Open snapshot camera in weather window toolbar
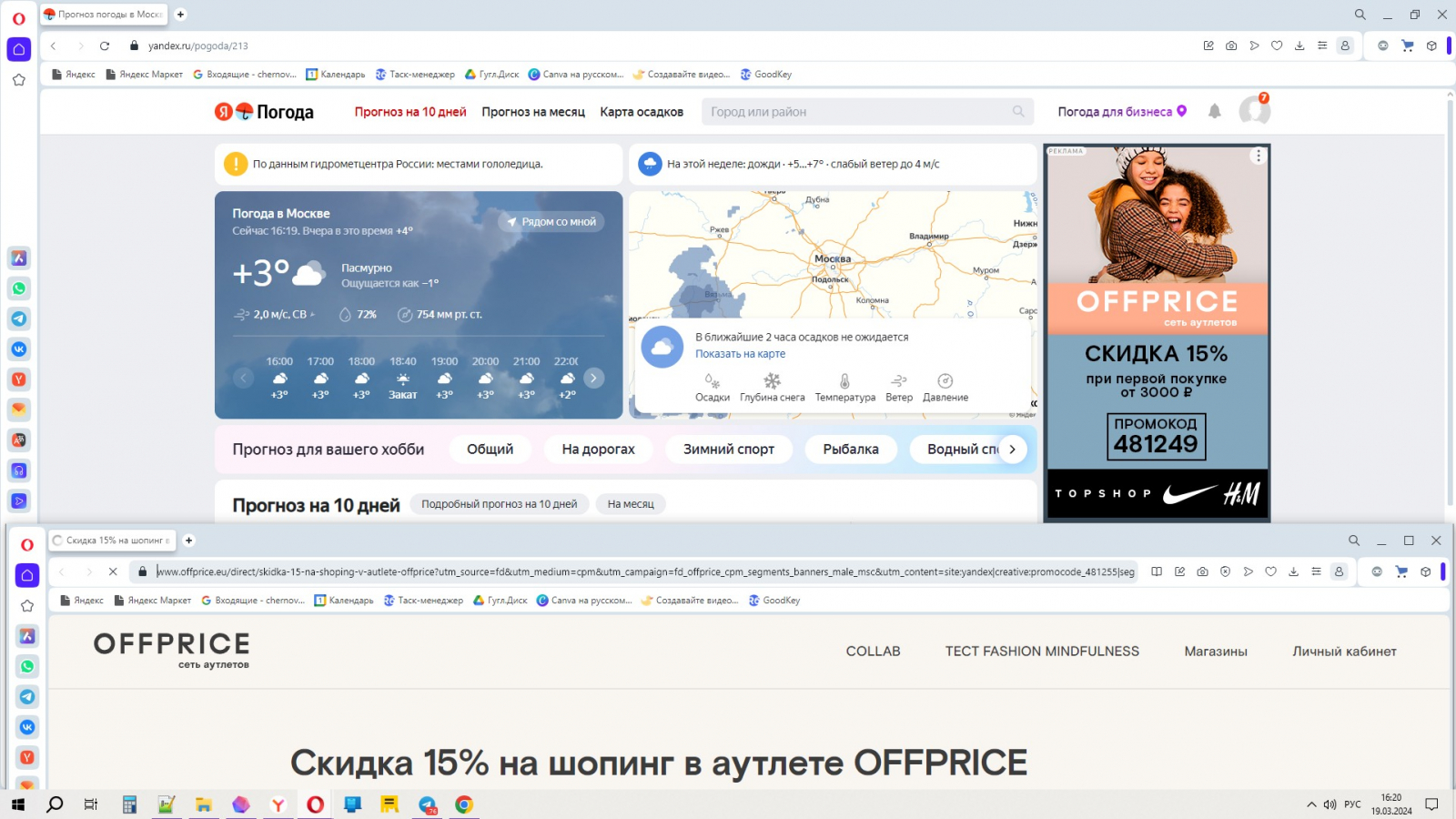Viewport: 1456px width, 819px height. 1231,45
